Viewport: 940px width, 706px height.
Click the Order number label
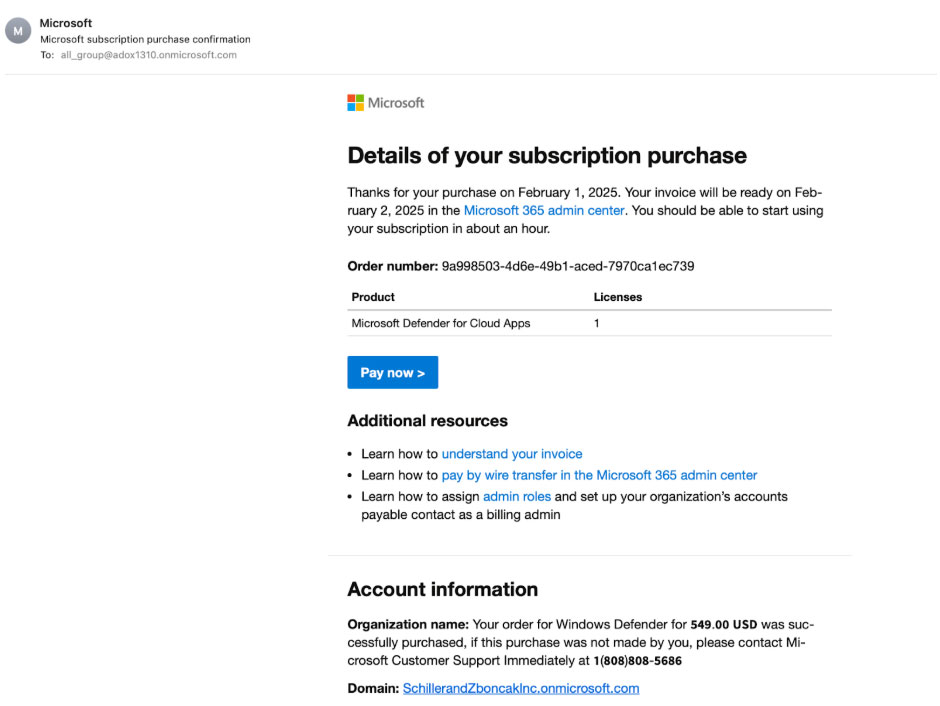tap(393, 266)
